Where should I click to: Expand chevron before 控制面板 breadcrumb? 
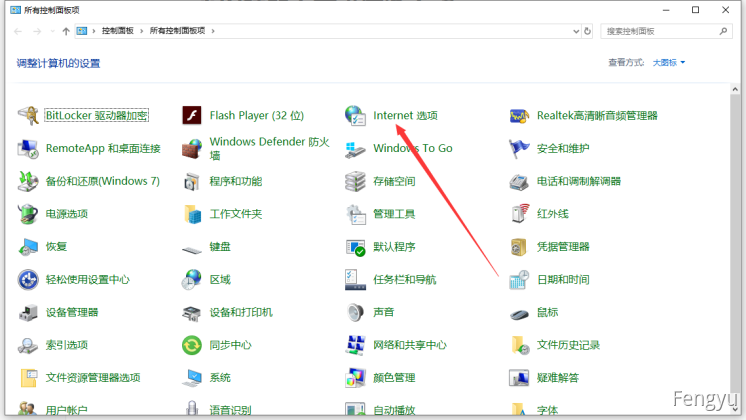[x=94, y=31]
